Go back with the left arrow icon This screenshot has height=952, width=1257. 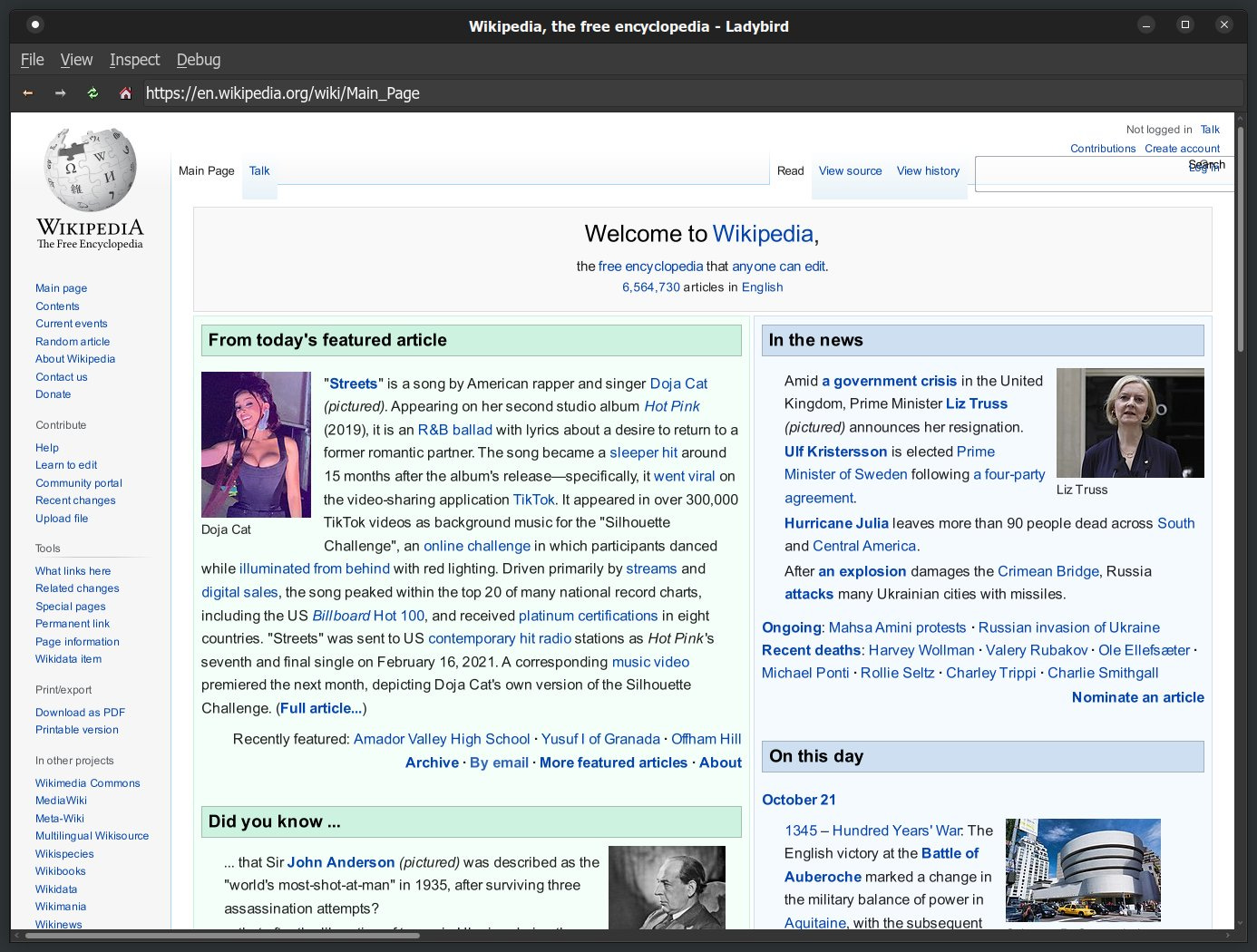coord(28,92)
